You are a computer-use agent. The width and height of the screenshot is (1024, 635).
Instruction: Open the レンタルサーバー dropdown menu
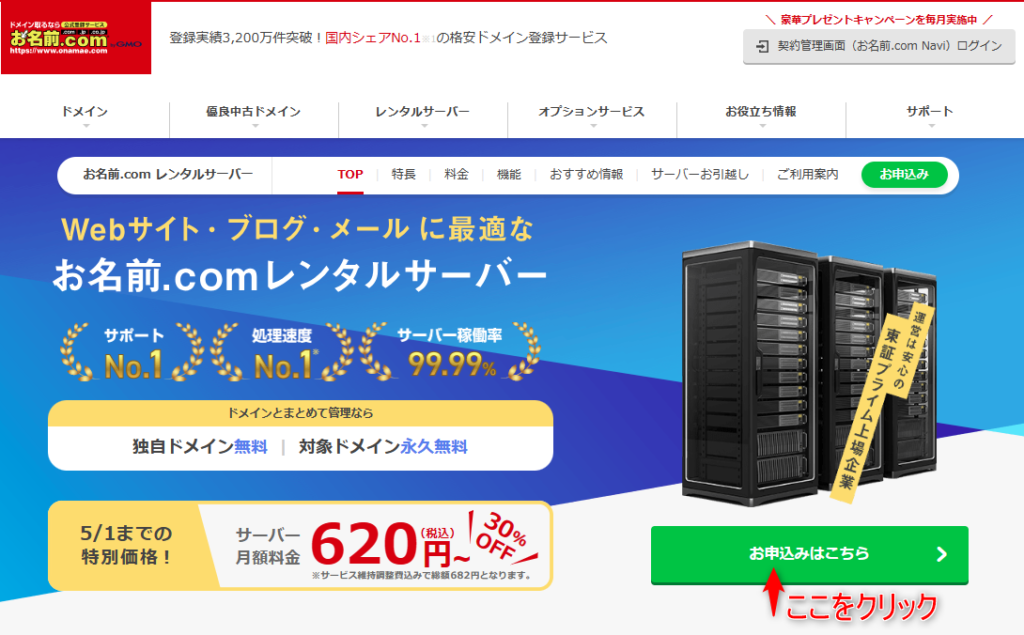coord(423,112)
